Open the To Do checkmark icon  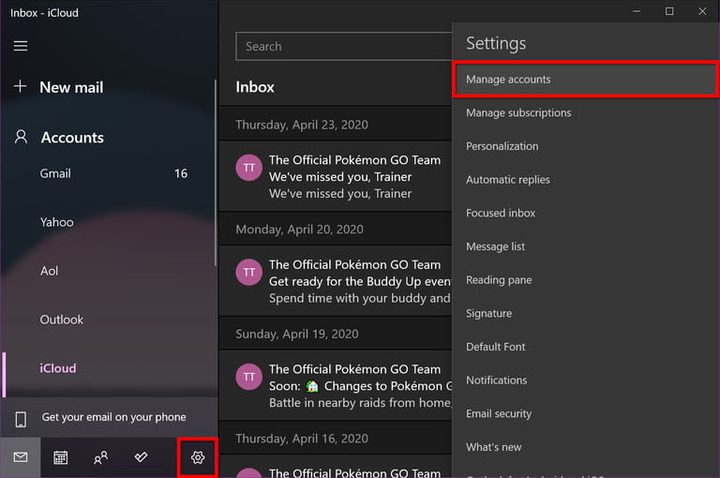click(x=141, y=457)
